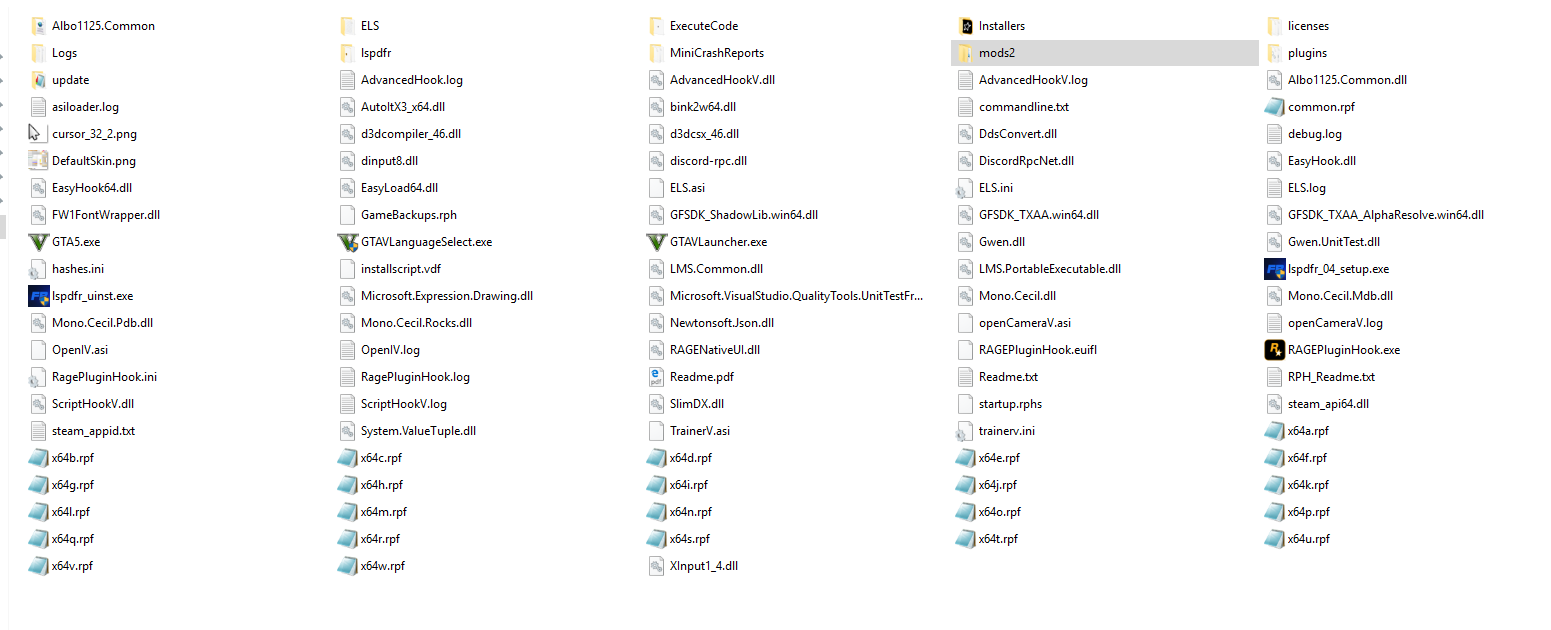Select the steam_appid.txt file name
1551x630 pixels.
pos(93,431)
